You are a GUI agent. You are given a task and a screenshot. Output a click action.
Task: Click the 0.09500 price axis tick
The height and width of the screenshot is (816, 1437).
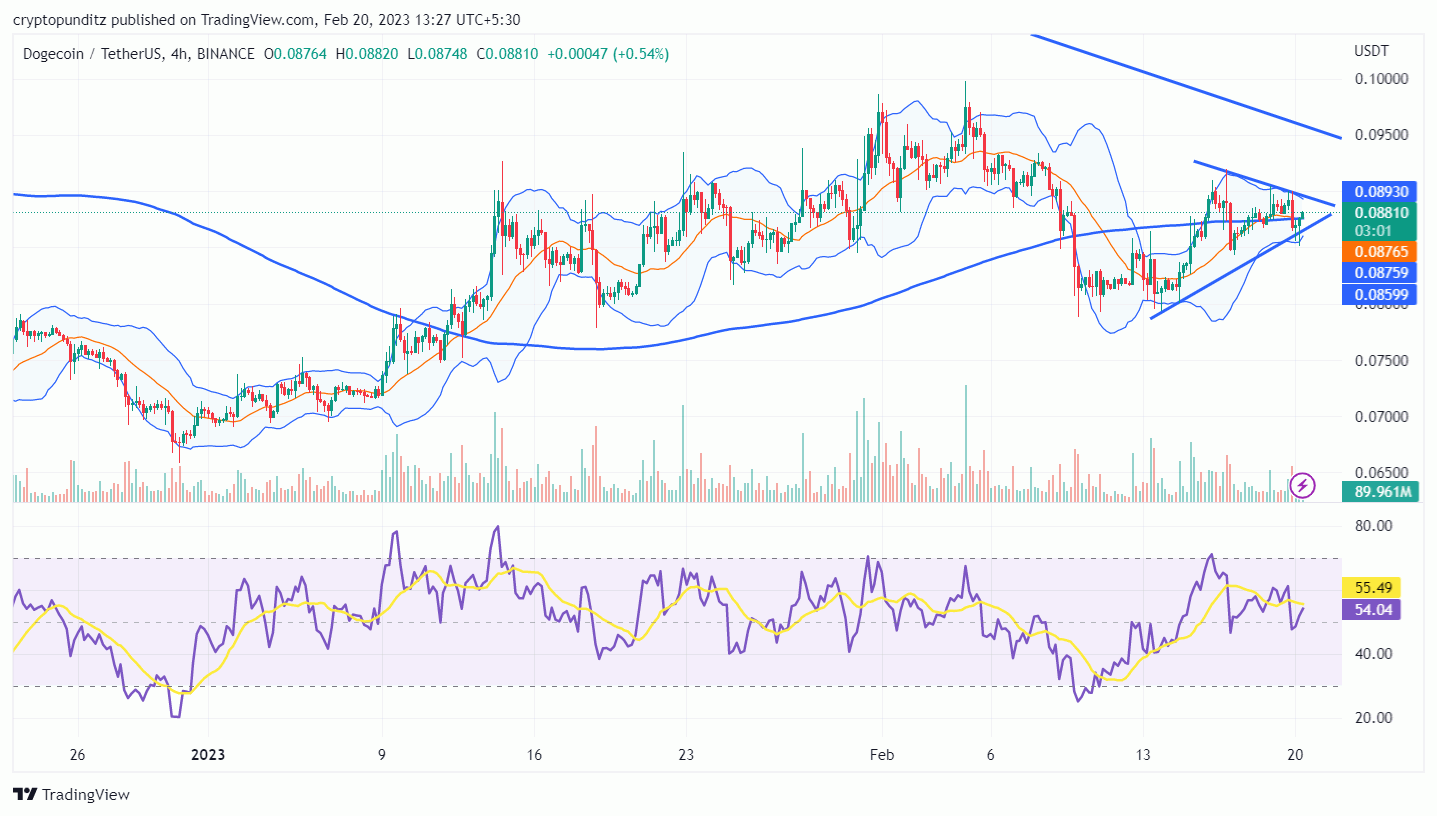coord(1380,135)
